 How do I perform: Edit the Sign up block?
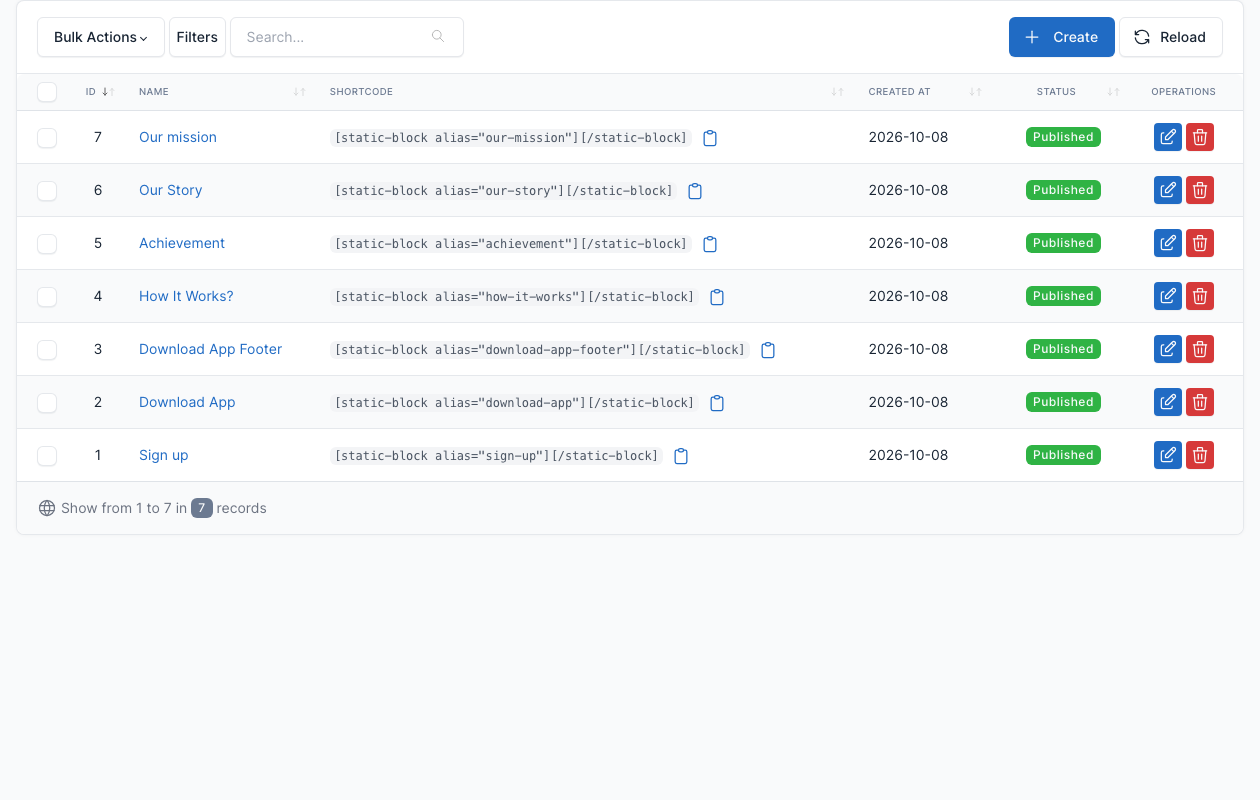[x=1168, y=455]
